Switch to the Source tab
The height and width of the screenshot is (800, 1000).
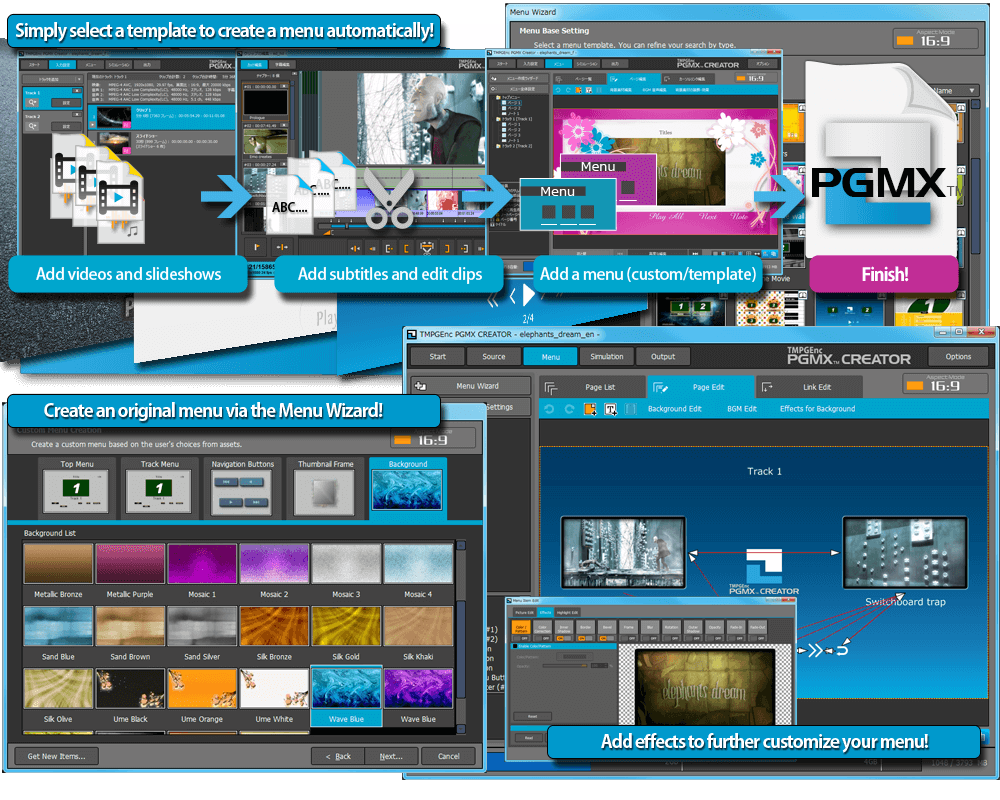(x=494, y=357)
